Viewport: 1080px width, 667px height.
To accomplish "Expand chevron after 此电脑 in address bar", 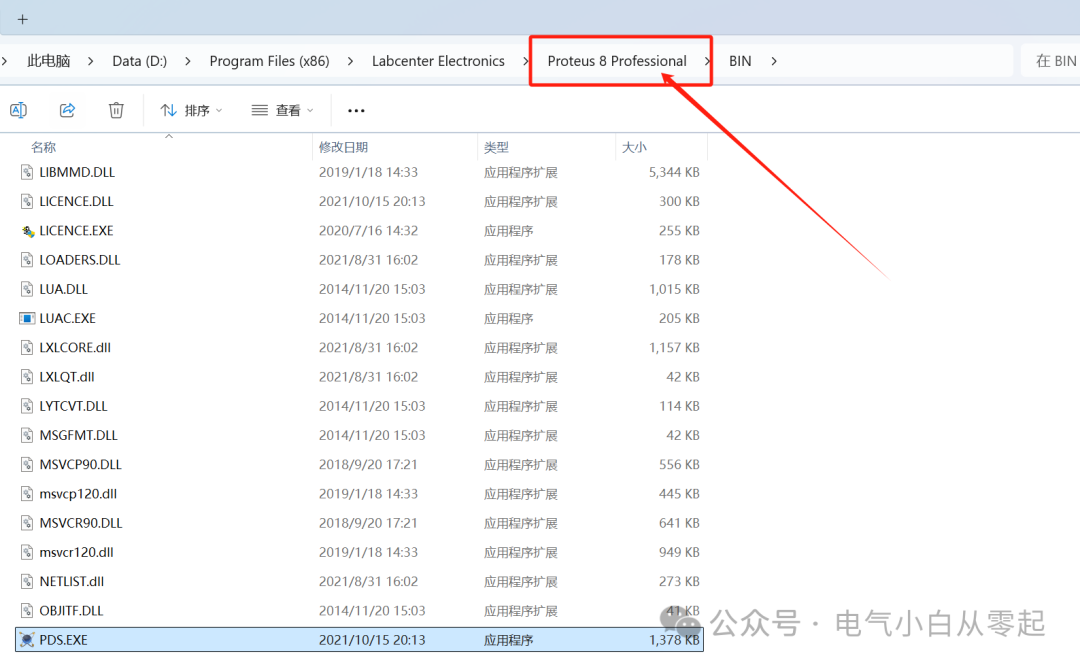I will pos(90,61).
